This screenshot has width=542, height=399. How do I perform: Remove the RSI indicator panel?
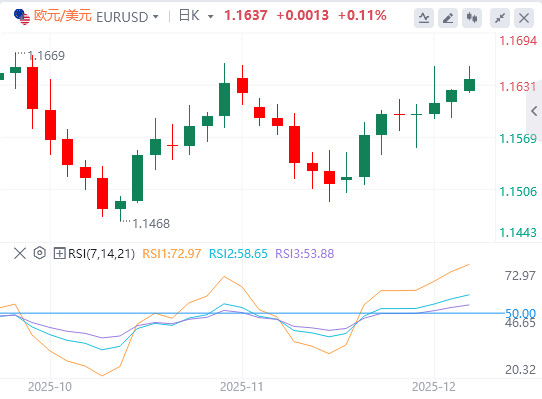(20, 253)
